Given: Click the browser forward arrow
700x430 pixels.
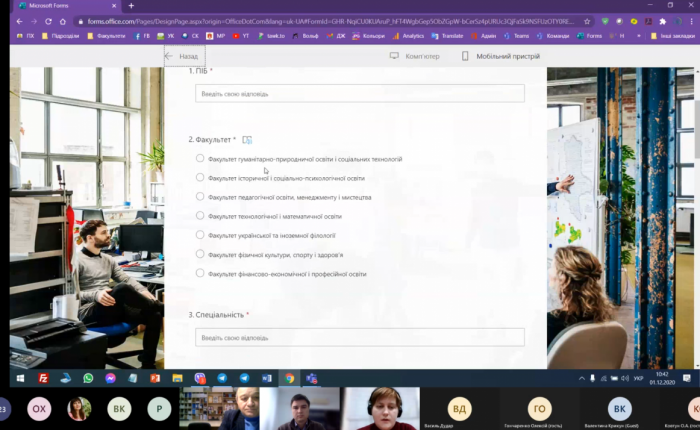Looking at the screenshot, I should pos(33,21).
